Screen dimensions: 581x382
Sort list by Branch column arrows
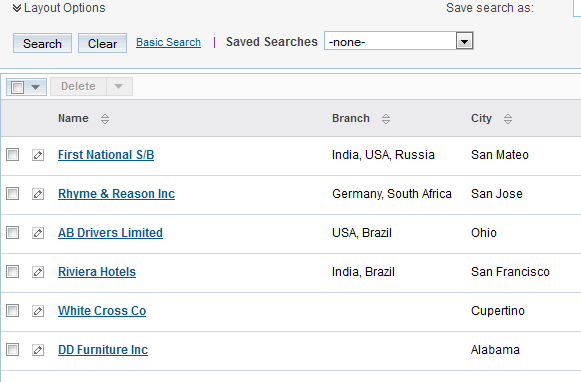[x=386, y=119]
